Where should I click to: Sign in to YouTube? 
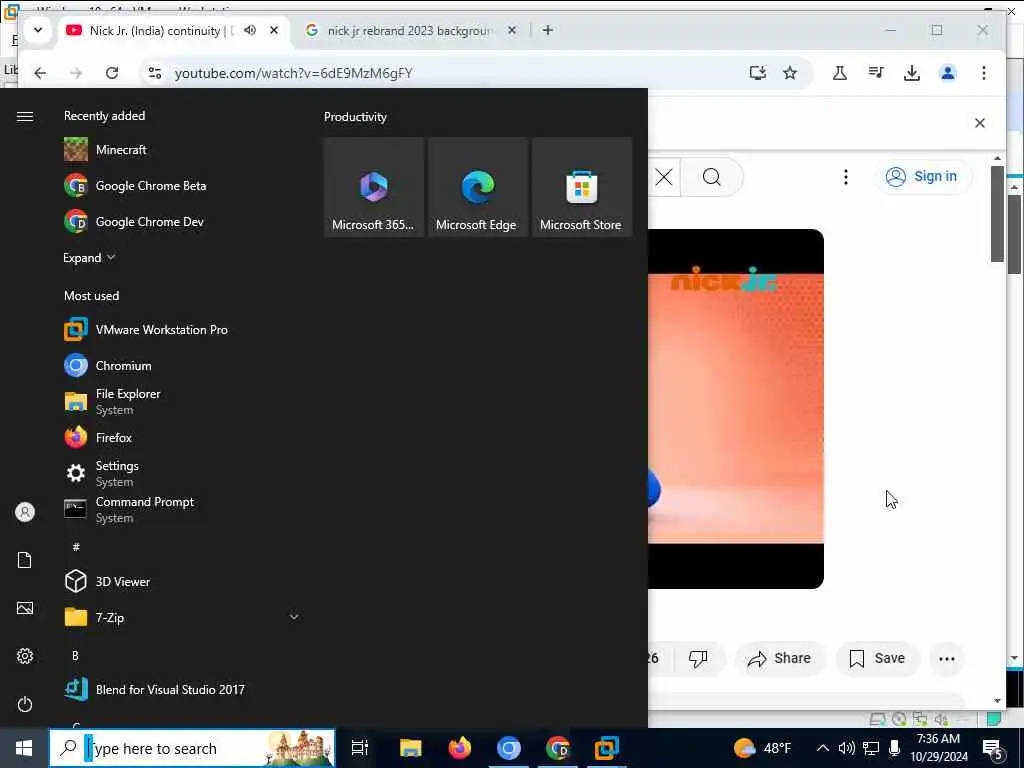tap(922, 176)
